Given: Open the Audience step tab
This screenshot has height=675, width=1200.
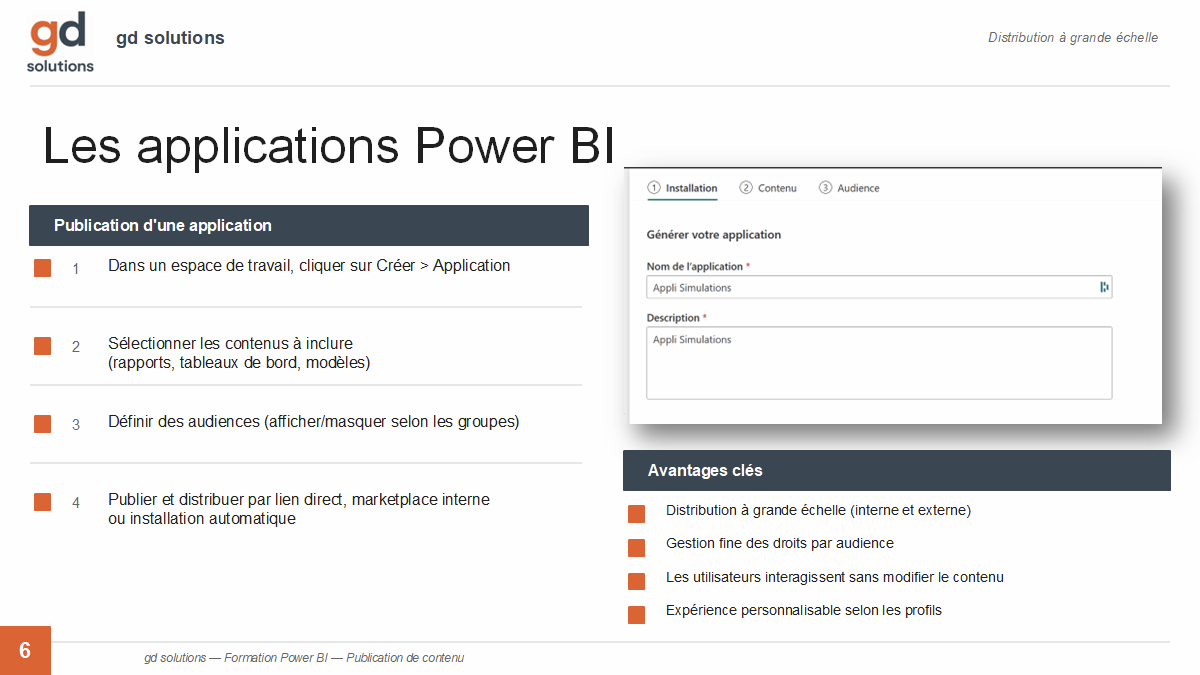Looking at the screenshot, I should tap(849, 188).
